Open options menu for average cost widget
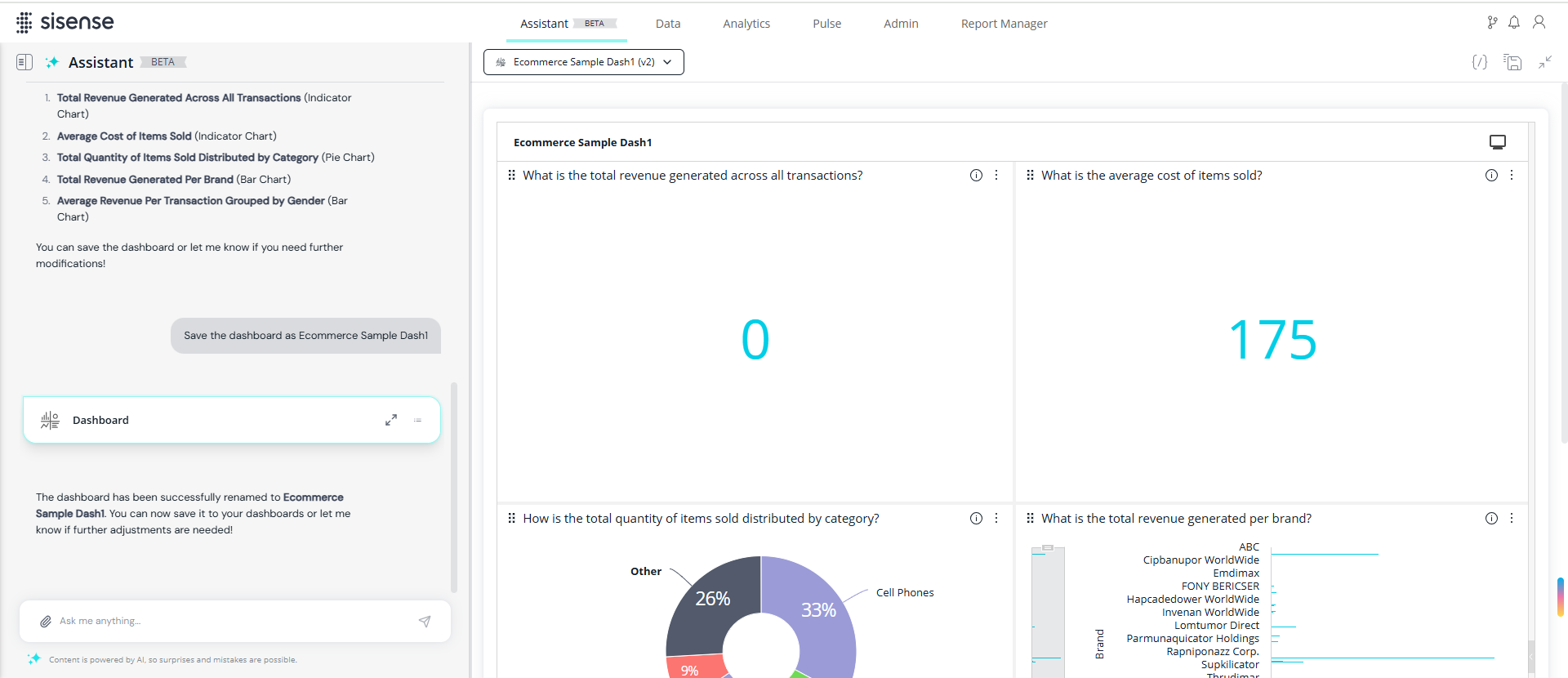The image size is (1568, 678). (1512, 176)
